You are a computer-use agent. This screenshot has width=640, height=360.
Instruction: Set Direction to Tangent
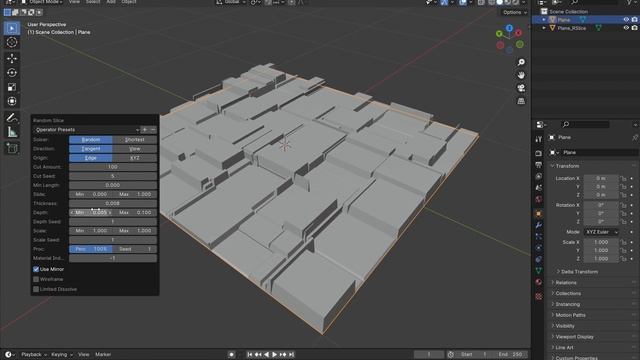[91, 149]
